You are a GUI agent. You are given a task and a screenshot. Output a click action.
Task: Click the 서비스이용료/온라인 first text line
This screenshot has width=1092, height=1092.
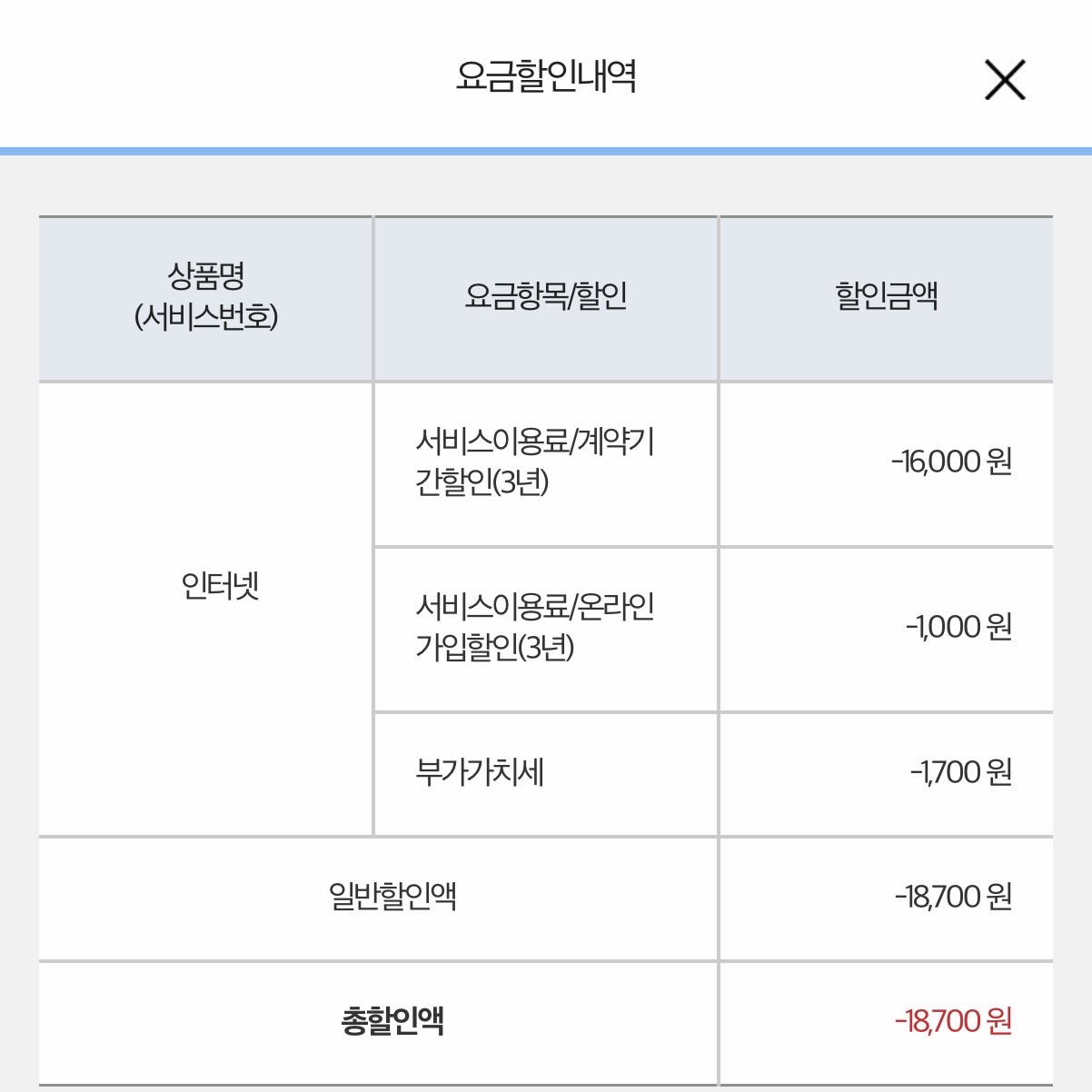(534, 607)
